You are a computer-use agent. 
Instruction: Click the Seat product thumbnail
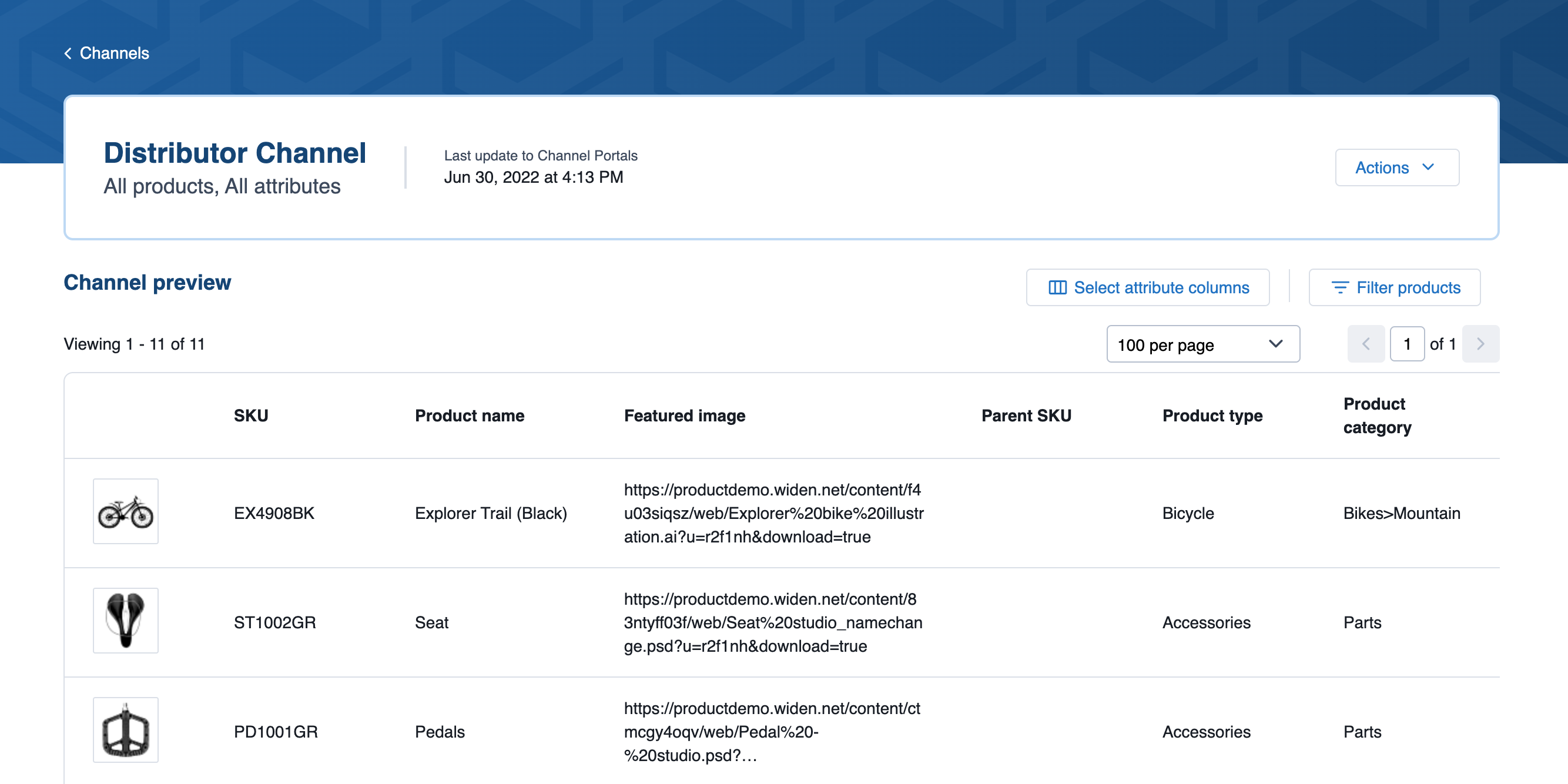125,621
